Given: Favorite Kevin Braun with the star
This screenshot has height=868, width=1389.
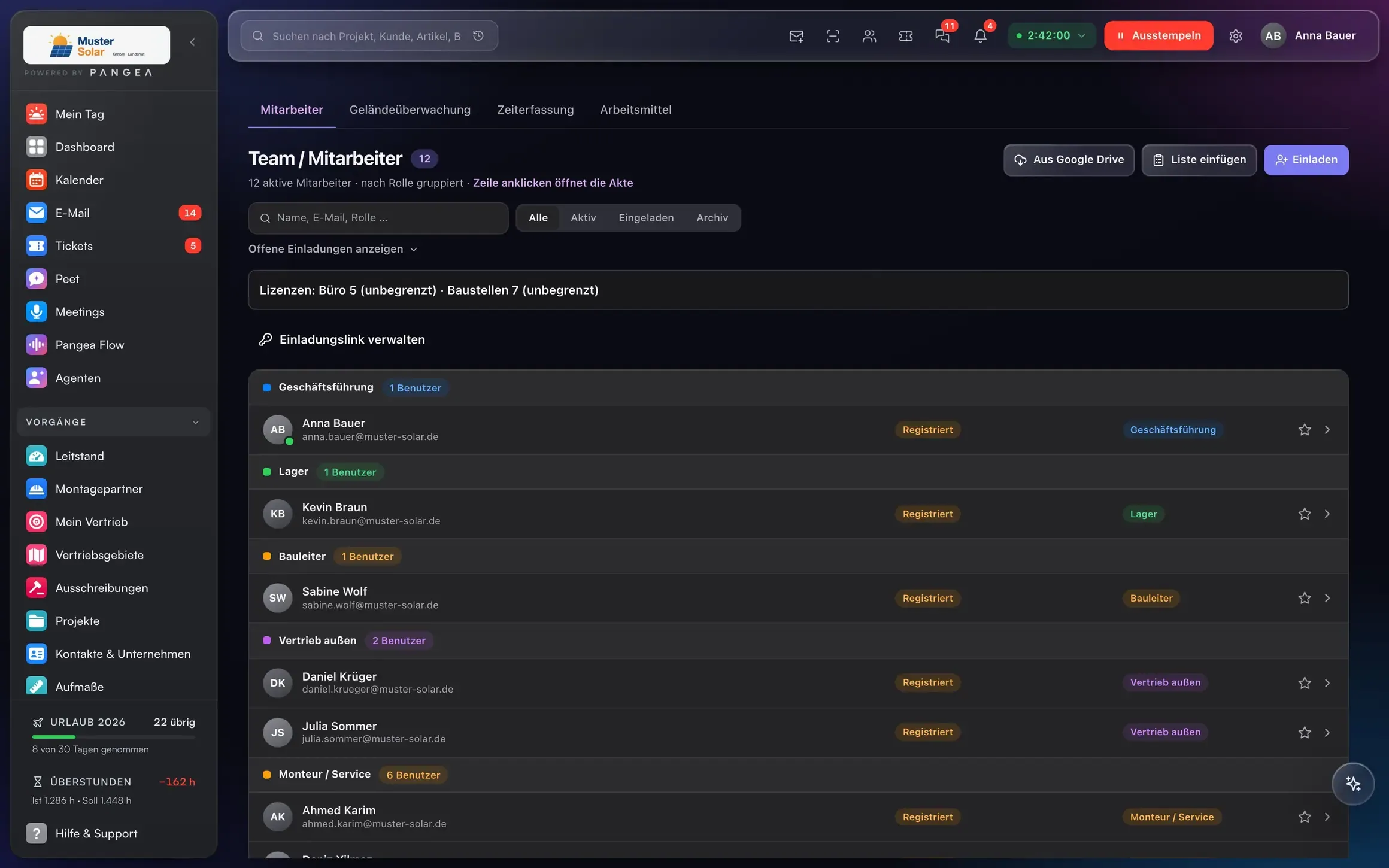Looking at the screenshot, I should tap(1305, 514).
